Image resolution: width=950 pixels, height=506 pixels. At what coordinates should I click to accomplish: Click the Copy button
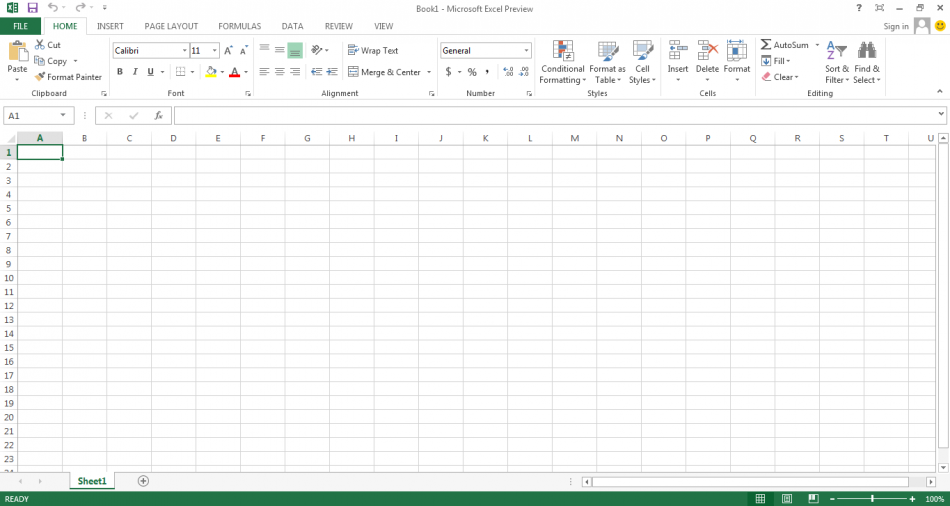pyautogui.click(x=56, y=61)
